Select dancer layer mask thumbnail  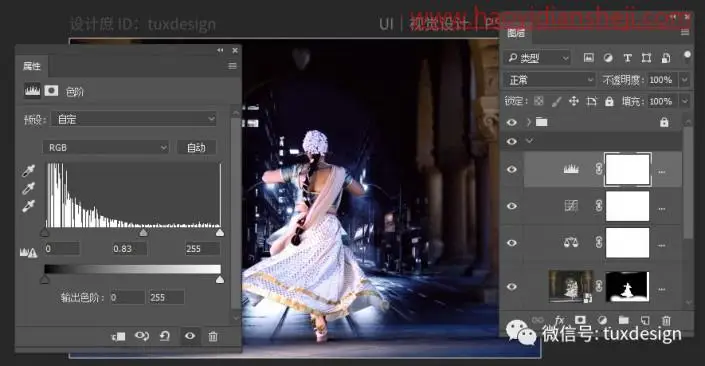coord(627,287)
